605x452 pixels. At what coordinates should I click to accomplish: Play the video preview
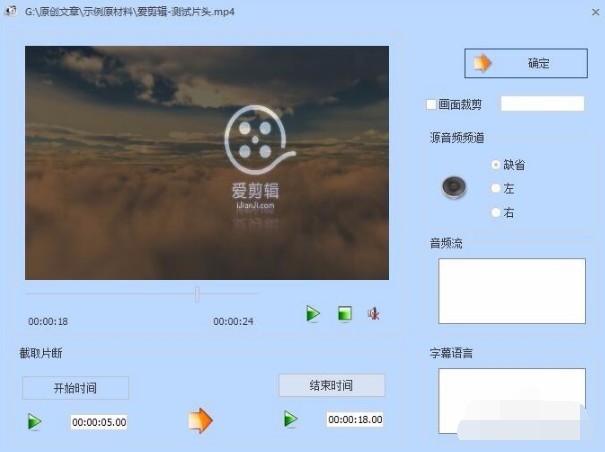[x=313, y=313]
